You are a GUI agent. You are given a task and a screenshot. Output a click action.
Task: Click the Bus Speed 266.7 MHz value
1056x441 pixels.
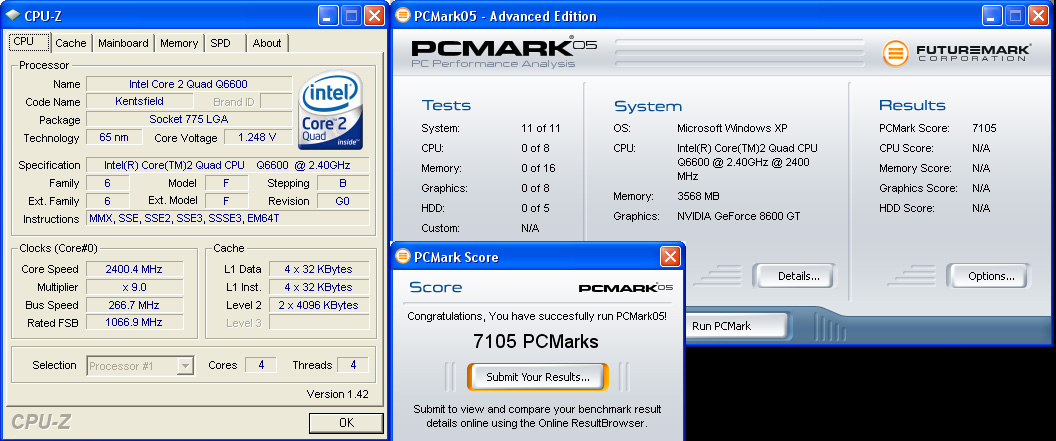pyautogui.click(x=134, y=305)
